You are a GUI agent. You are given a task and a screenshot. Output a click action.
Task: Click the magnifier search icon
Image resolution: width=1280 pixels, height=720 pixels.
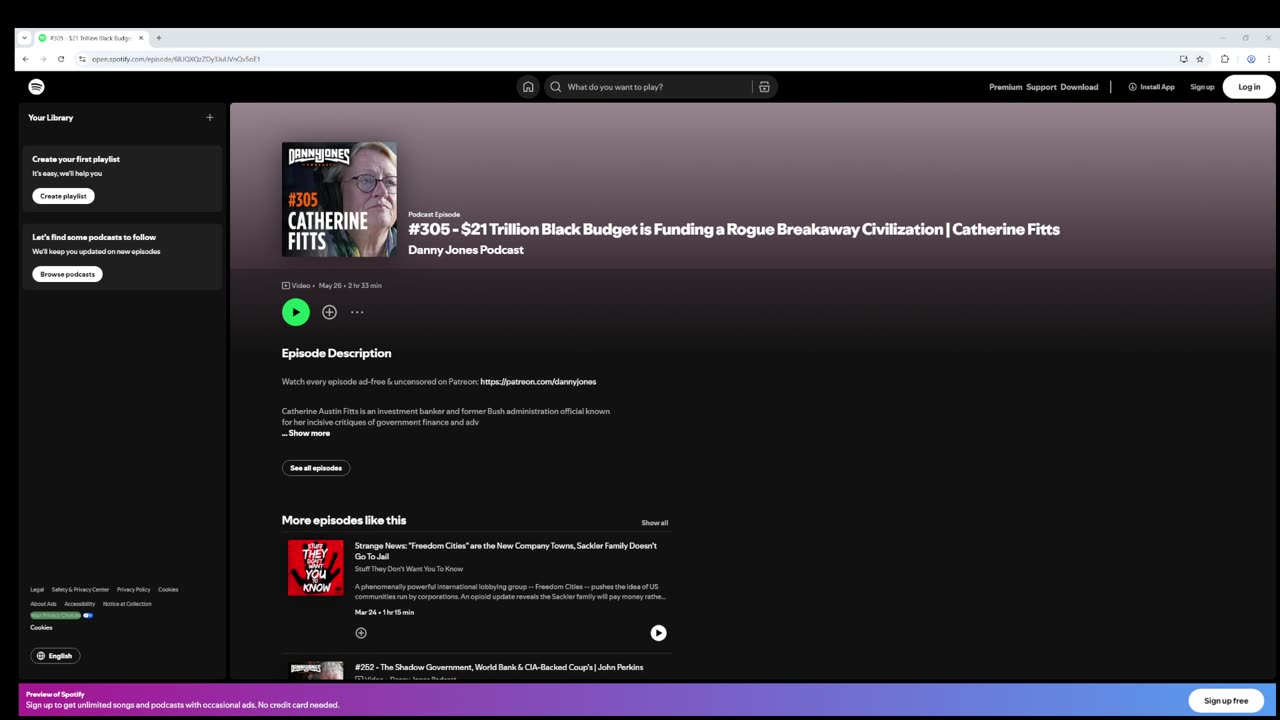pyautogui.click(x=556, y=87)
